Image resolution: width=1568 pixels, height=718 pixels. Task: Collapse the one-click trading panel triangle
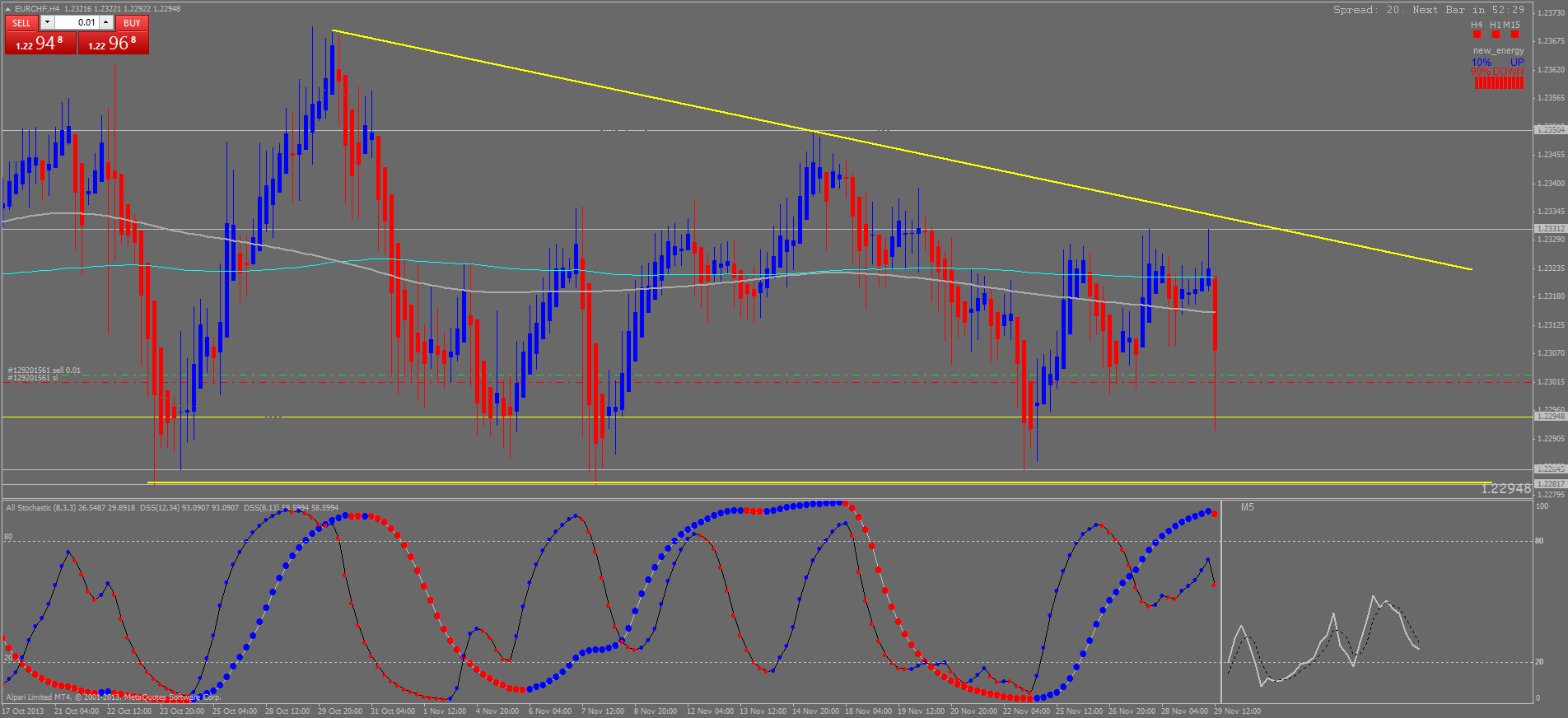8,9
